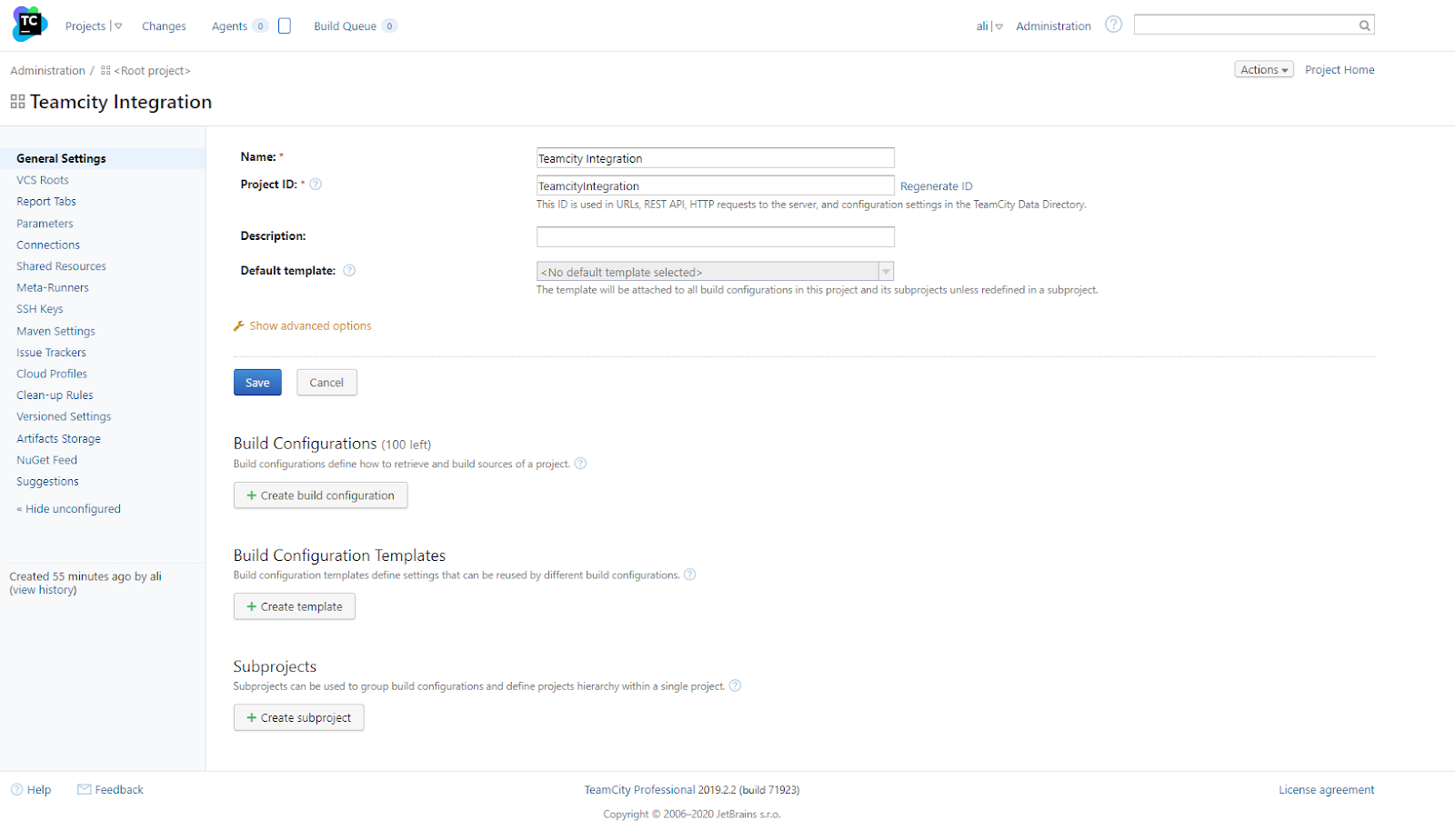Open help icon next to Project ID
The height and width of the screenshot is (840, 1455).
316,185
